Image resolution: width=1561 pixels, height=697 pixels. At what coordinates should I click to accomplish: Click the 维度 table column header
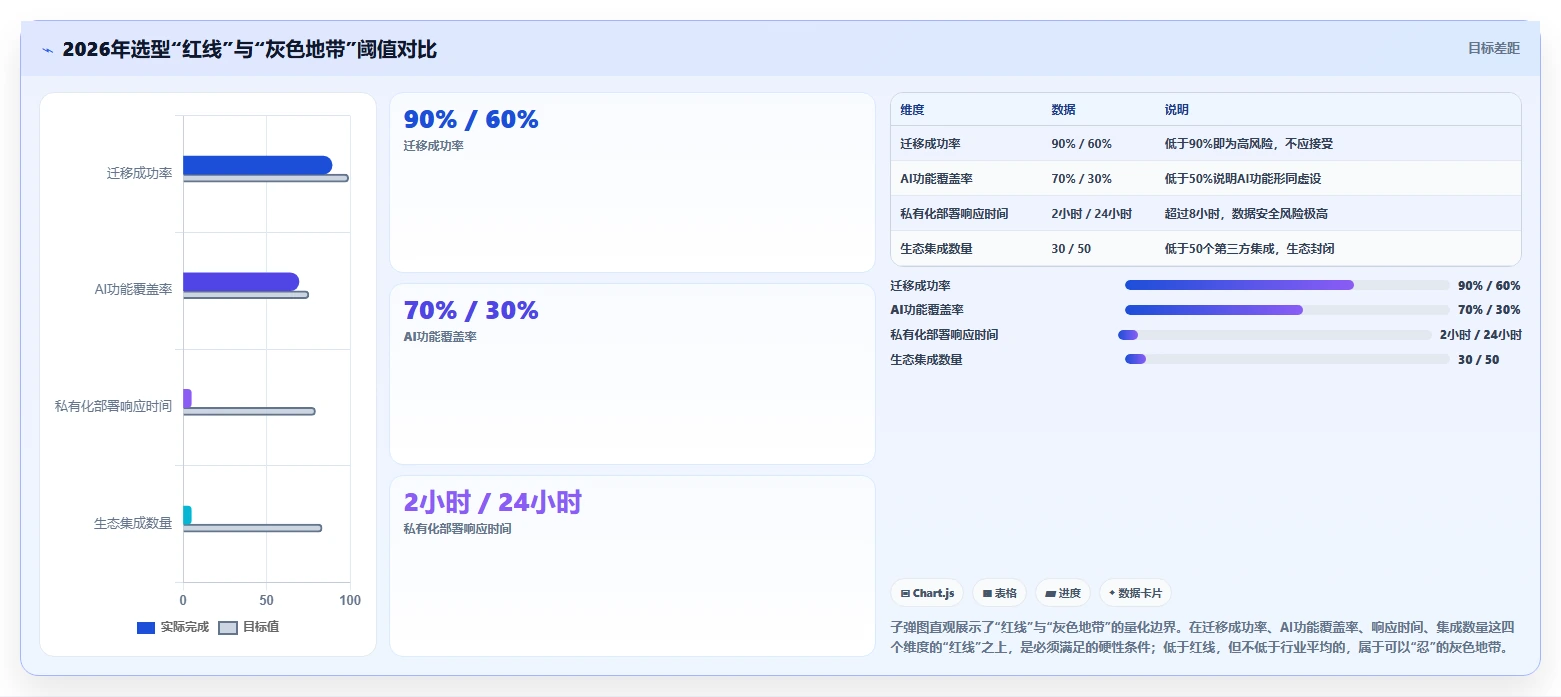(912, 110)
